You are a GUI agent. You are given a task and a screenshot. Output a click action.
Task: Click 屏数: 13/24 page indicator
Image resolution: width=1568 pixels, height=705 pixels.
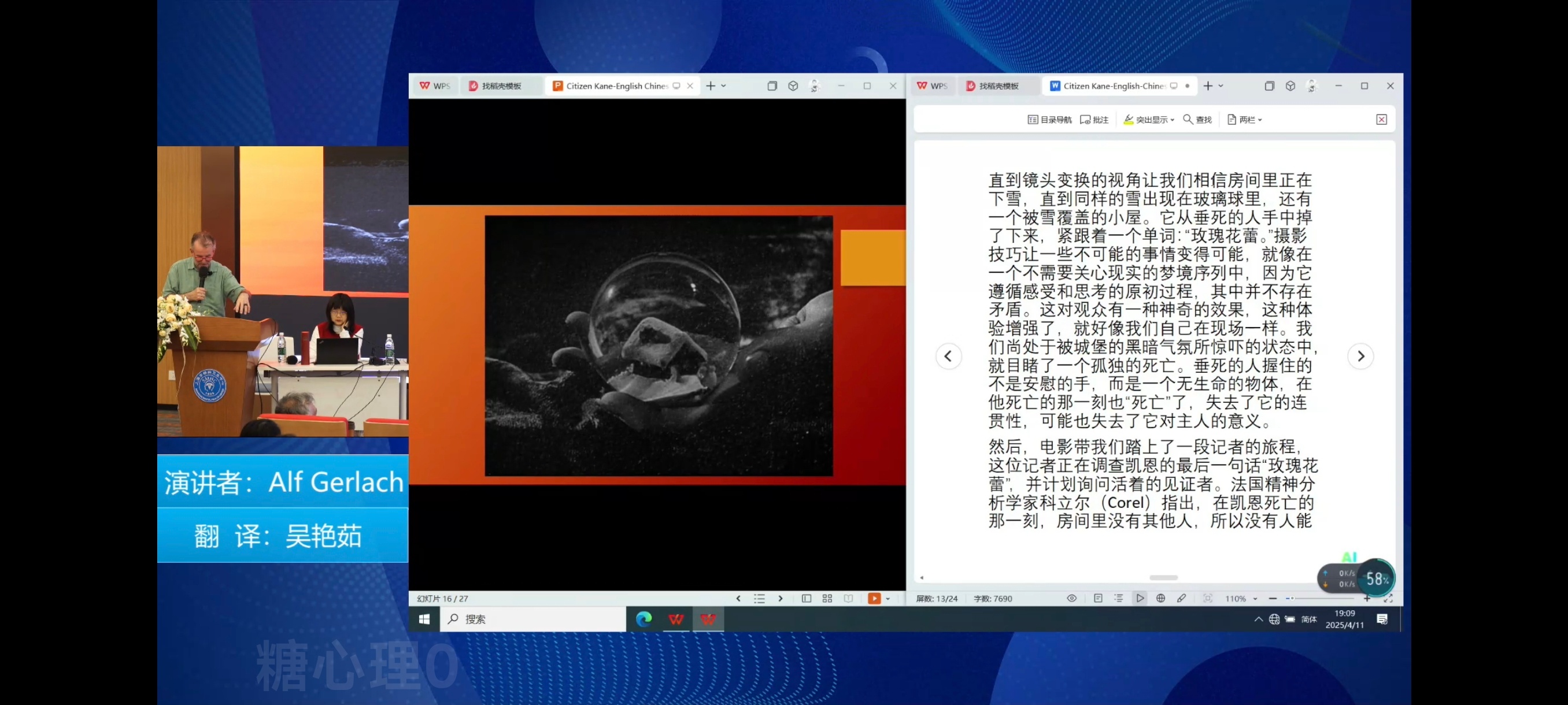937,599
